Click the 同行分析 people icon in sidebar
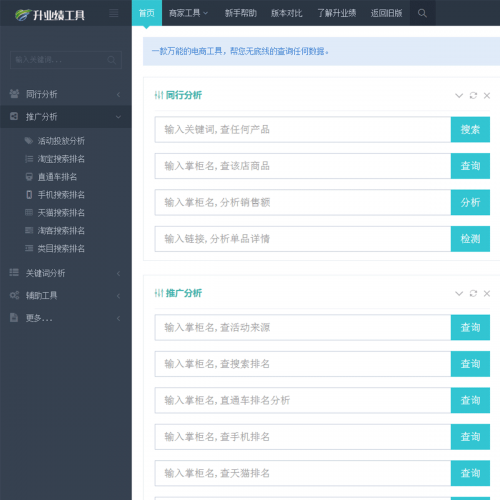The width and height of the screenshot is (500, 500). 14,94
